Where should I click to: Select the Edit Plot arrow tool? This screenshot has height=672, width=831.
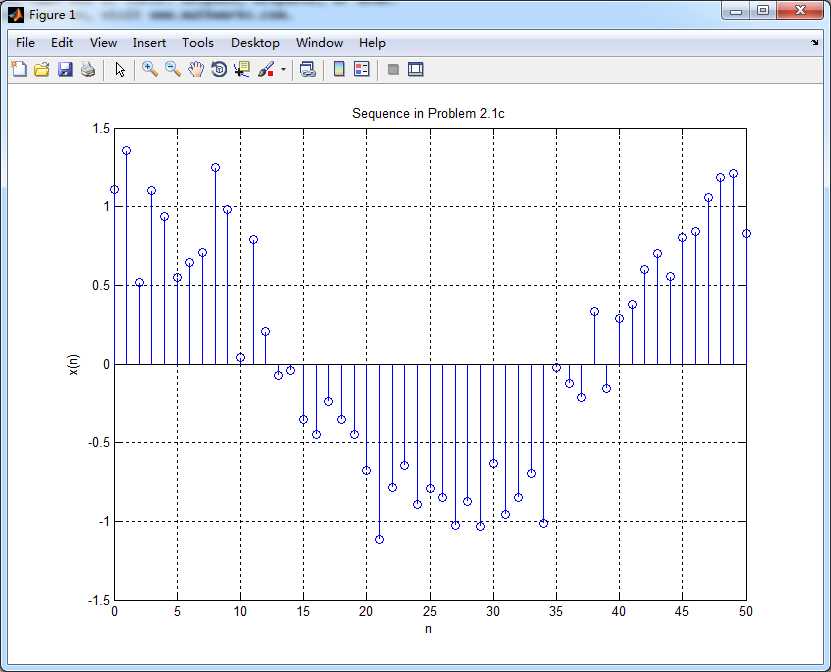[x=120, y=69]
